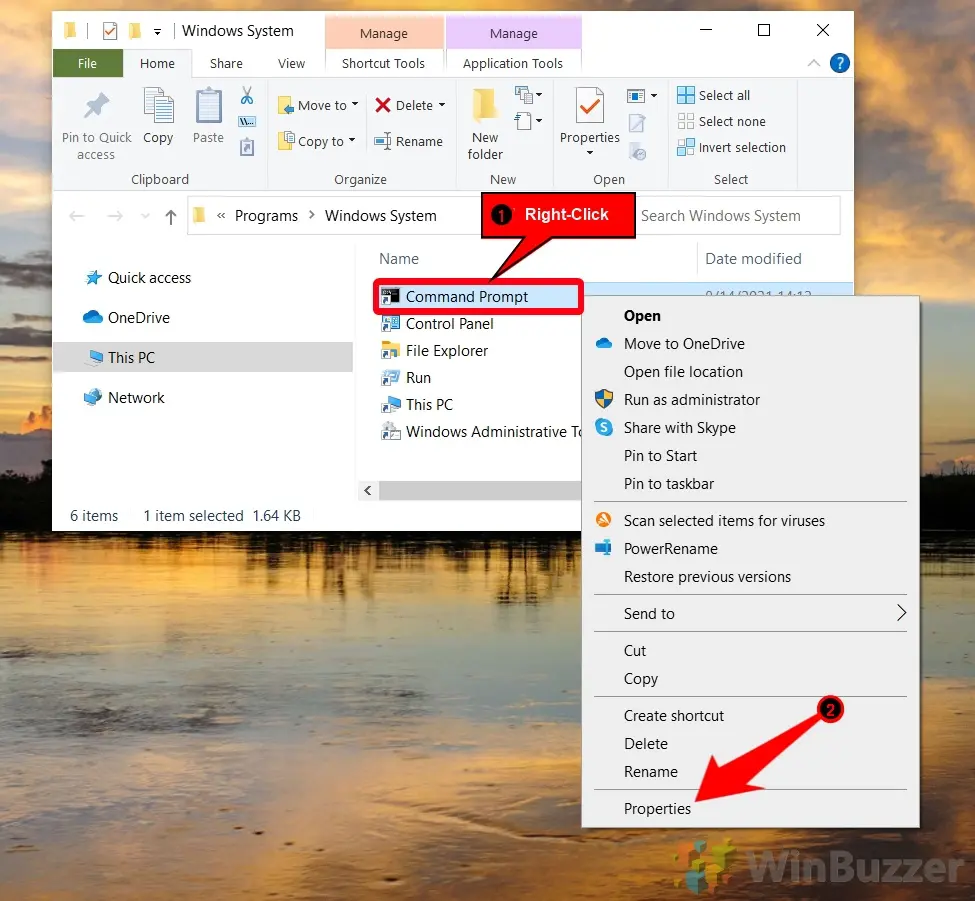
Task: Expand the Open dropdown arrow in ribbon
Action: (654, 96)
